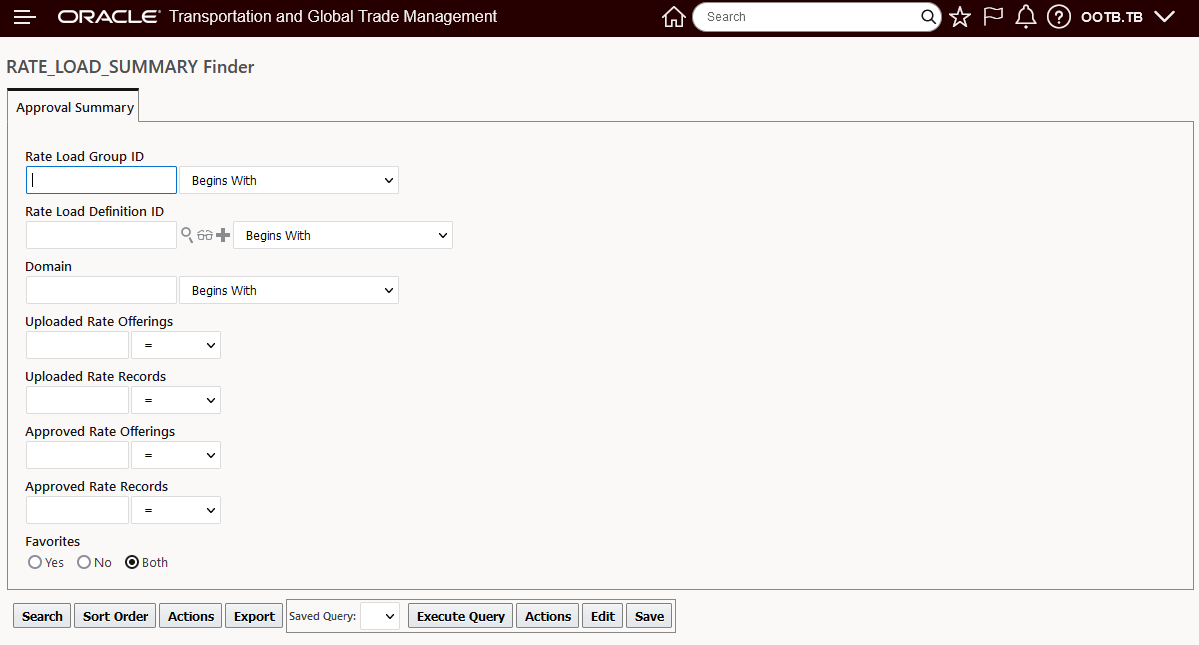The height and width of the screenshot is (645, 1199).
Task: Open the Saved Query dropdown
Action: (380, 616)
